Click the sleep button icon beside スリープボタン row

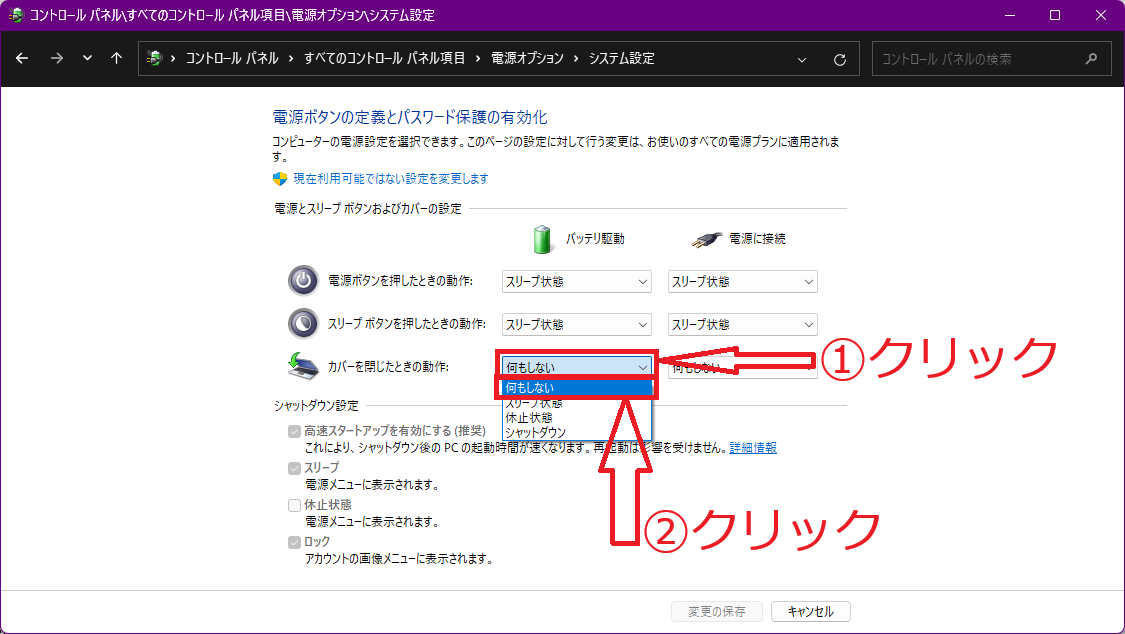[304, 323]
